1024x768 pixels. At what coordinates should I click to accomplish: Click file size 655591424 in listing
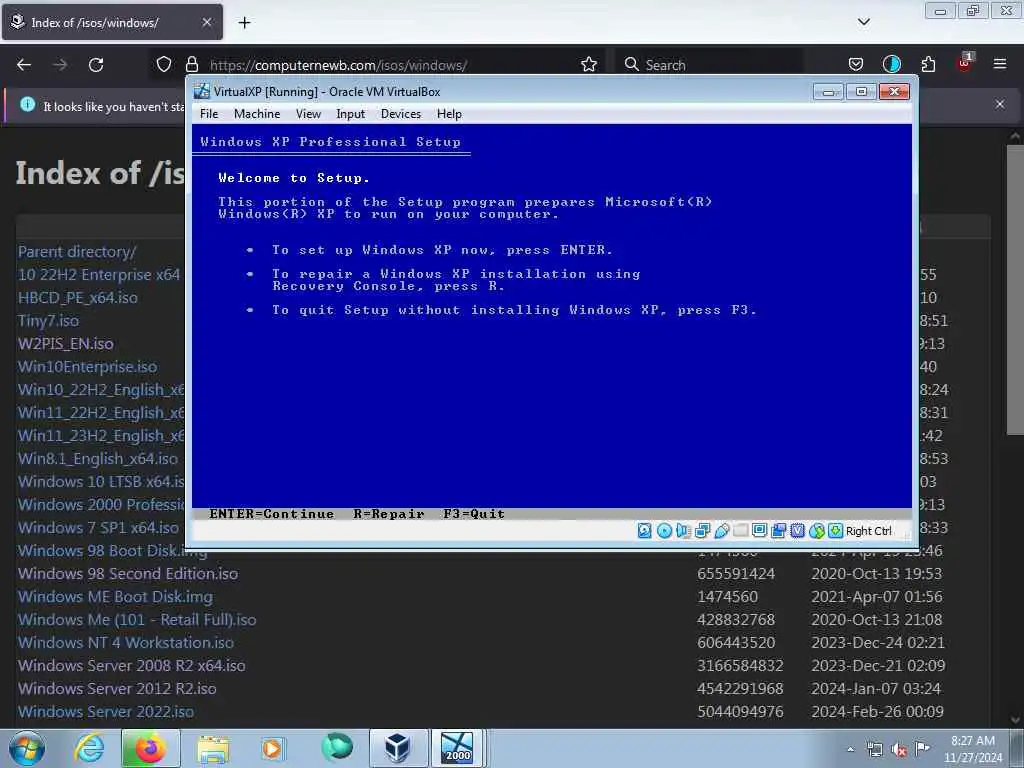pos(736,573)
